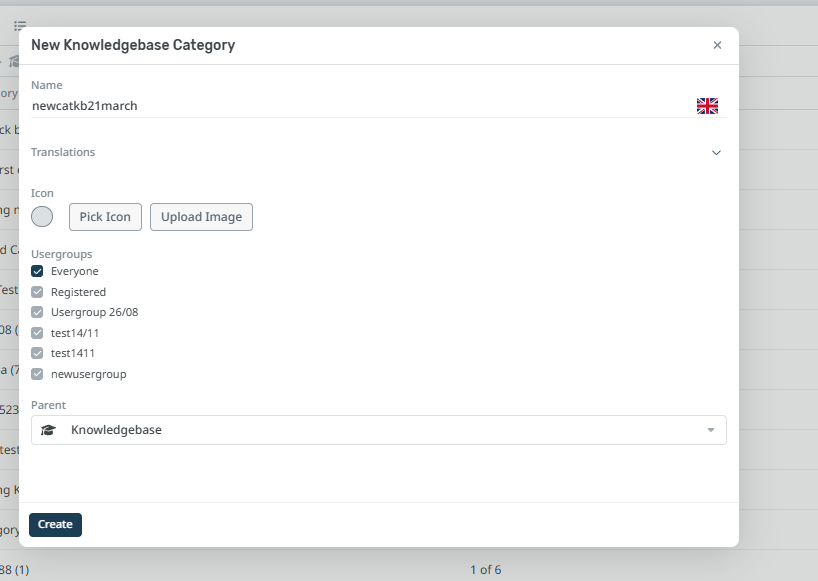Toggle the test1411 usergroup checkbox
The height and width of the screenshot is (581, 818).
(37, 353)
